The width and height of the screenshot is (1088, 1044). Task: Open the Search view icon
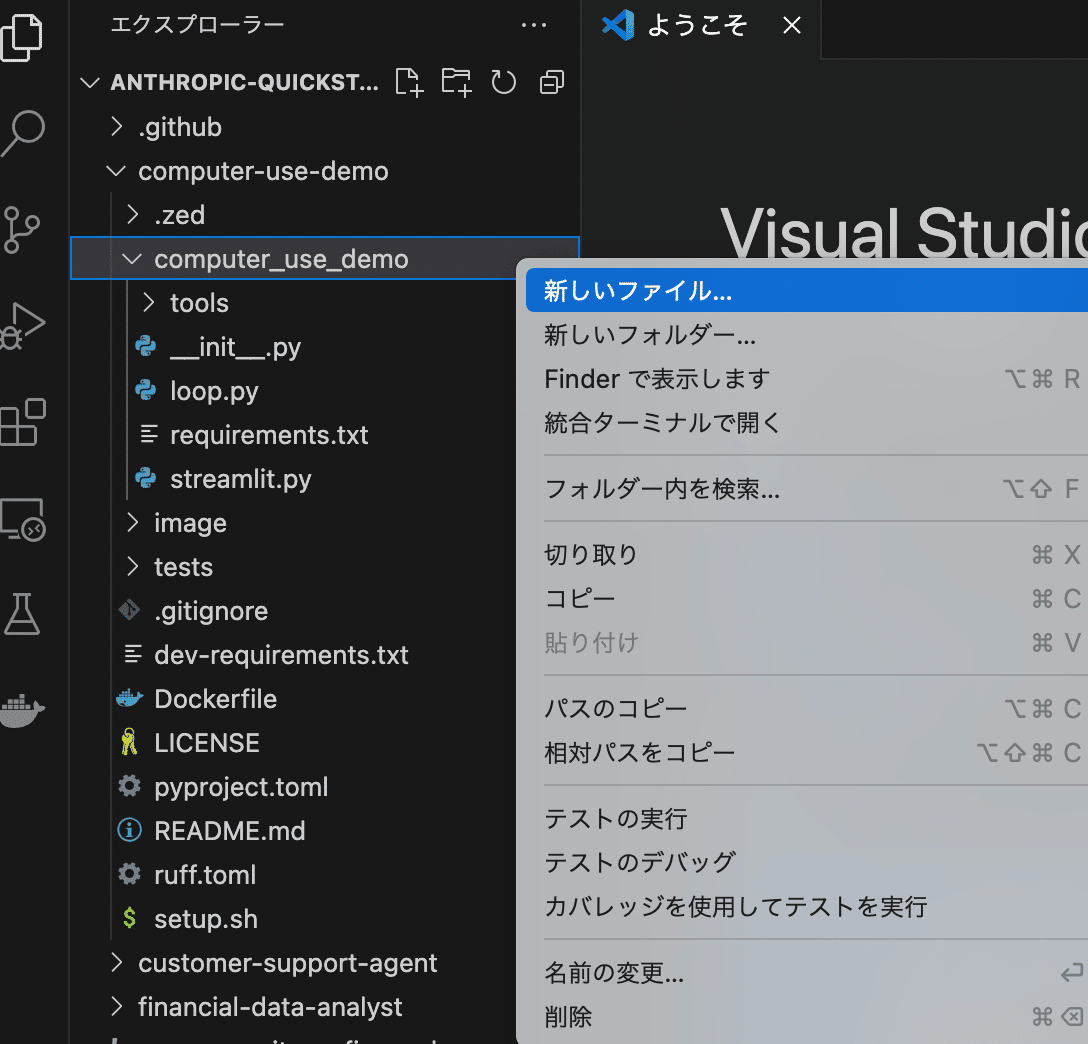pyautogui.click(x=22, y=133)
